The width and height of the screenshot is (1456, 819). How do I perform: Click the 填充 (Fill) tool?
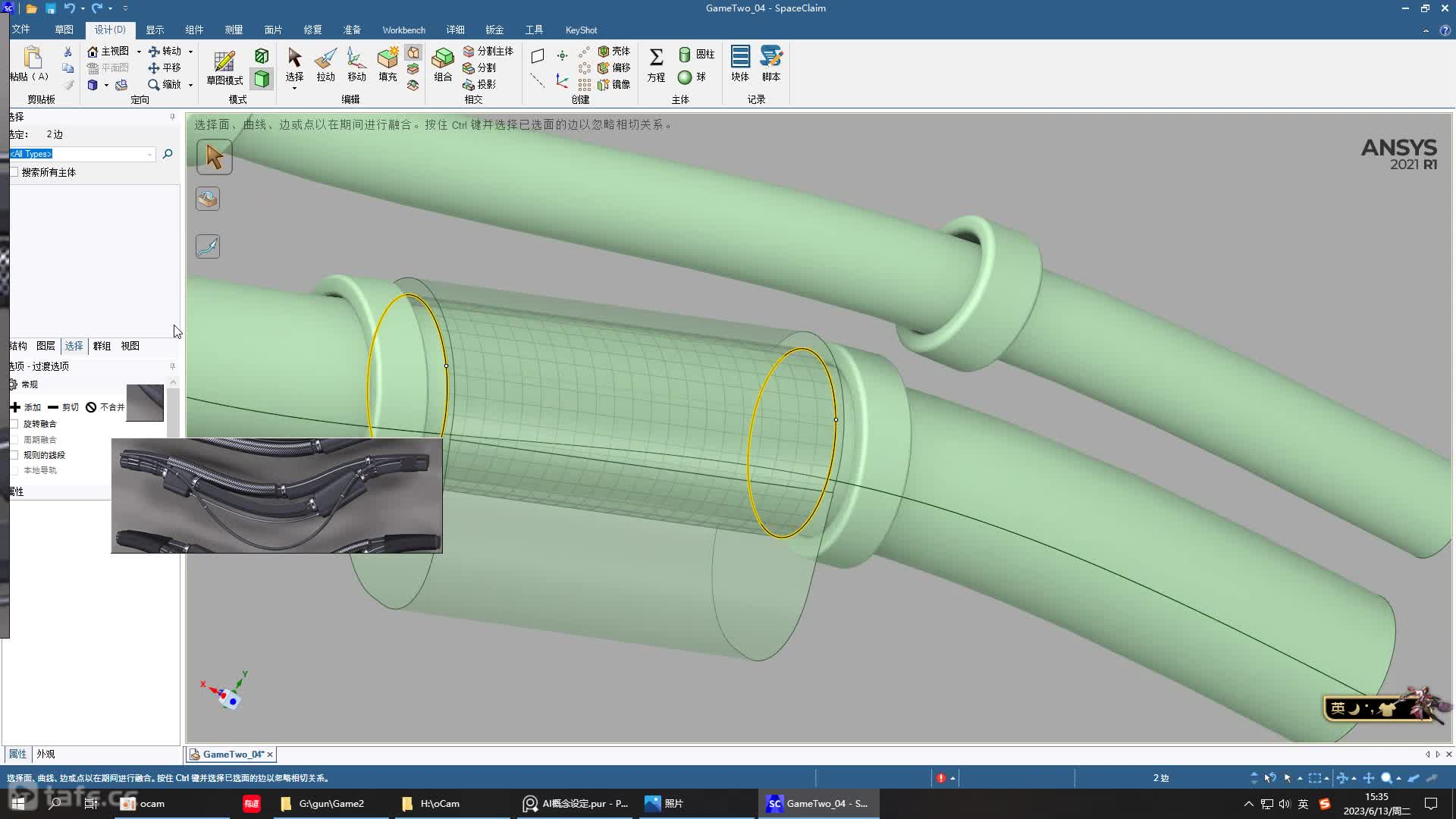[x=388, y=64]
